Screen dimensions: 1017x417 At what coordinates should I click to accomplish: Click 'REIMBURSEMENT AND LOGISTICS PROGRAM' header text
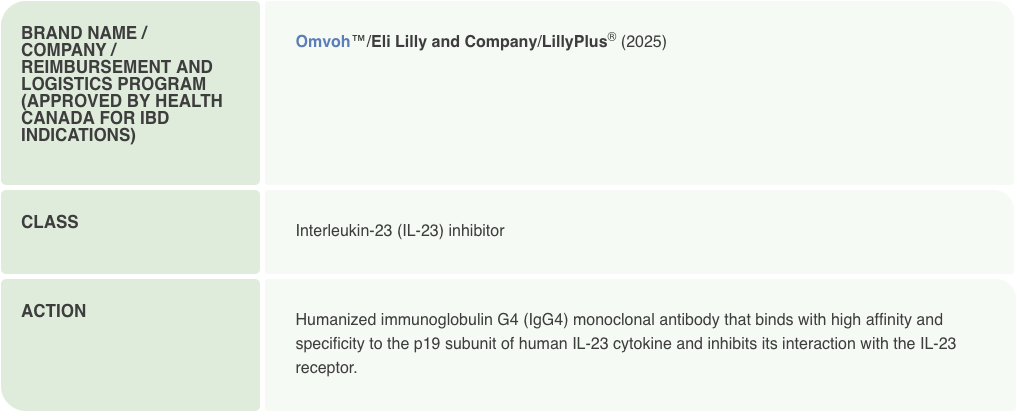click(116, 76)
